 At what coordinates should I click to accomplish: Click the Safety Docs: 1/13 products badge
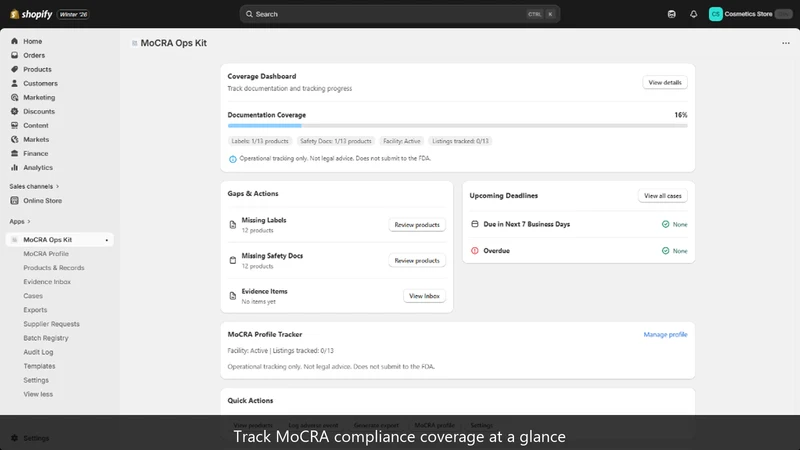(336, 141)
